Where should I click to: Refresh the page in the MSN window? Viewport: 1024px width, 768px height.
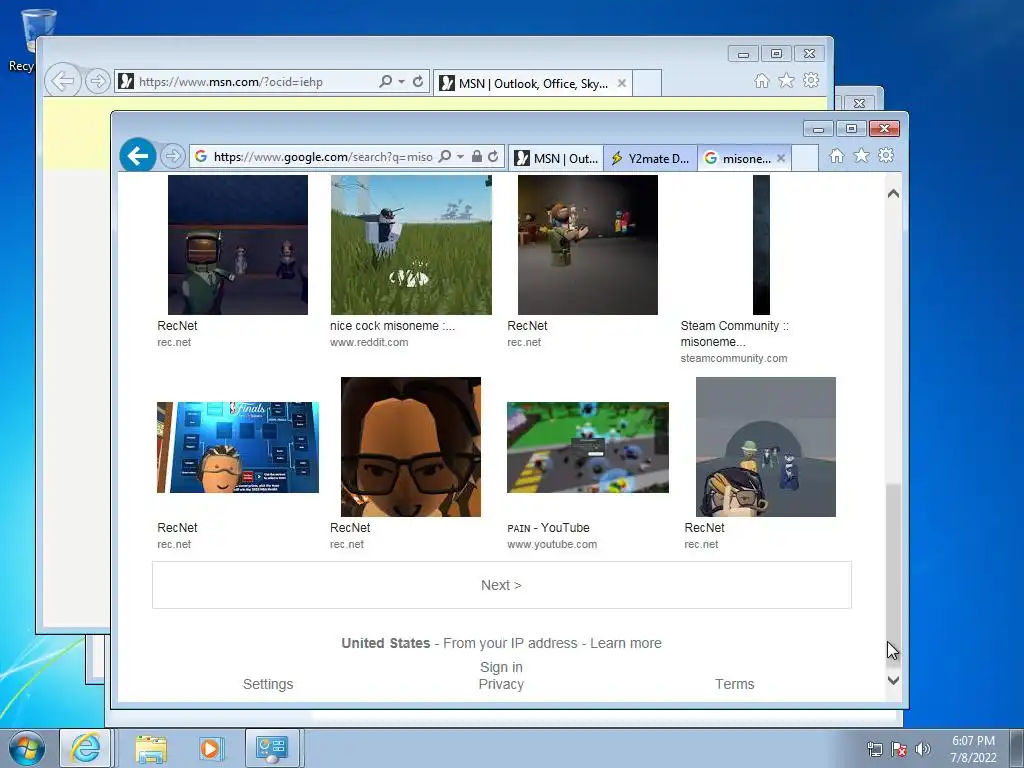coord(418,82)
